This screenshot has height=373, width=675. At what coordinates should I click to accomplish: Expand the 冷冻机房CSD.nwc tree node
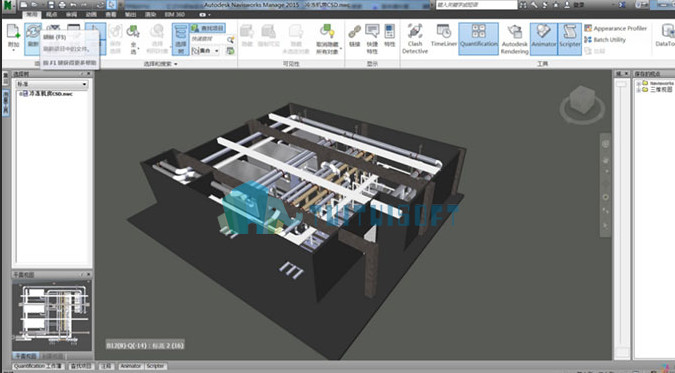[x=20, y=93]
